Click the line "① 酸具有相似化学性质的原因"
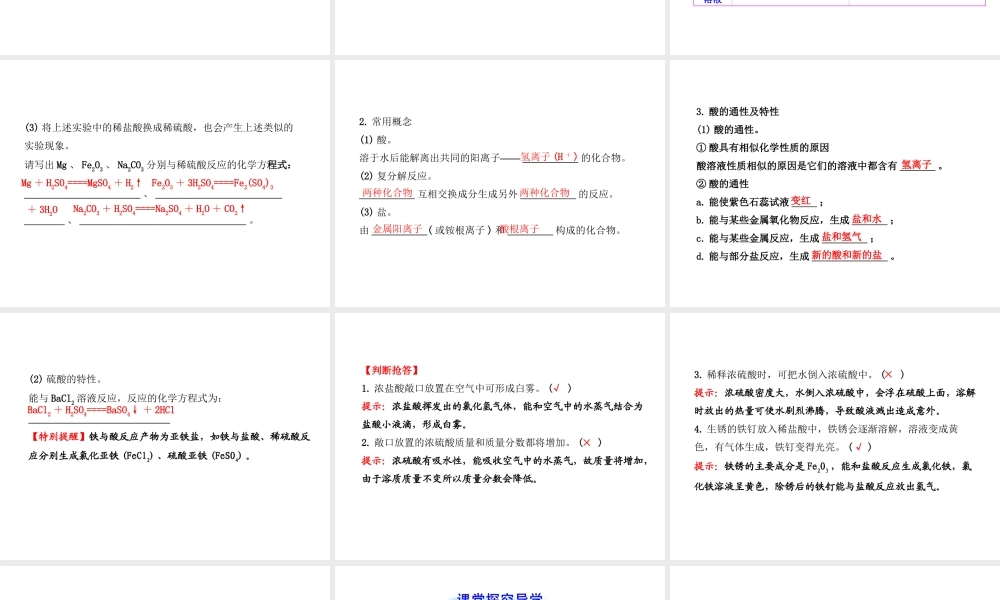The image size is (1000, 600). [762, 147]
